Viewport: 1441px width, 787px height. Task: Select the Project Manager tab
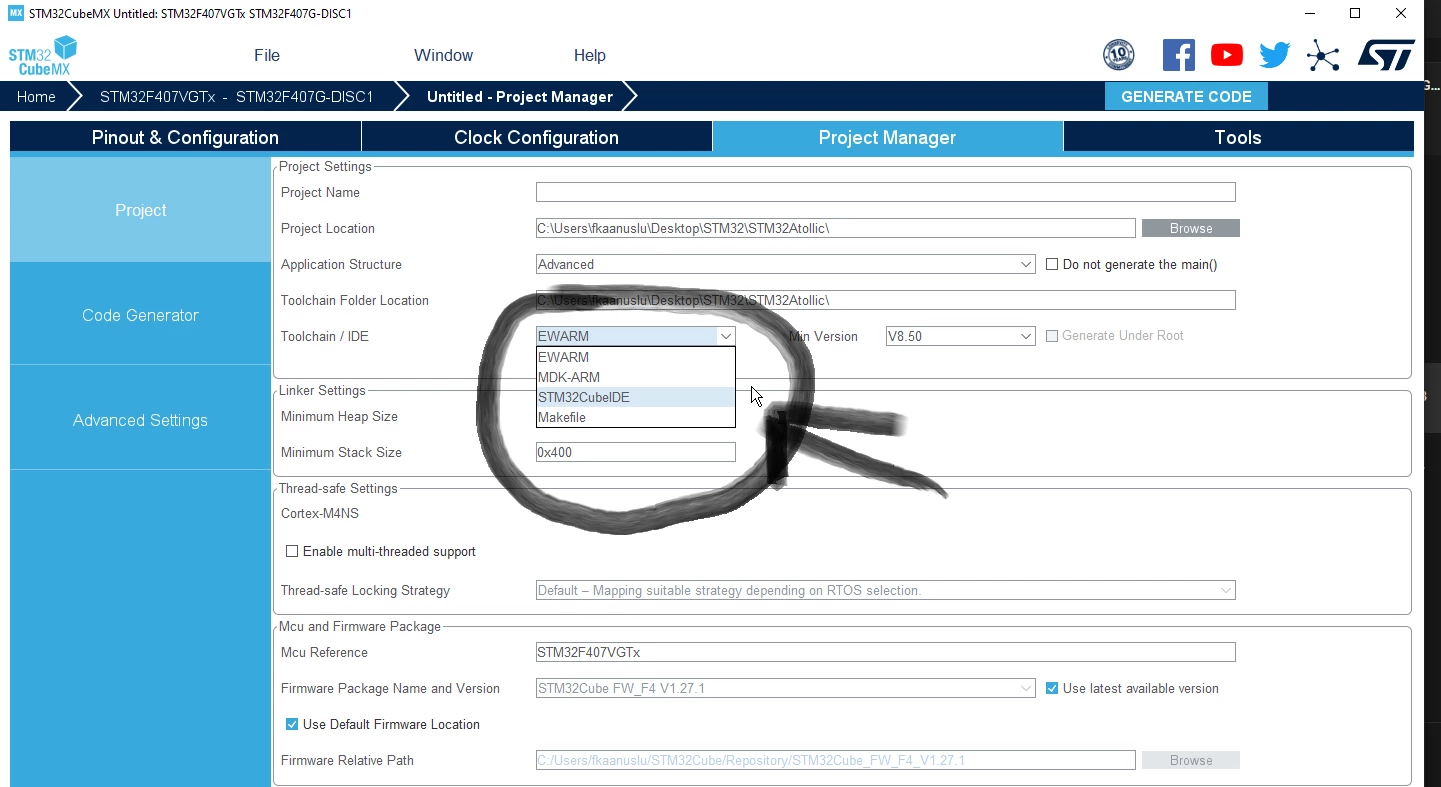(888, 137)
